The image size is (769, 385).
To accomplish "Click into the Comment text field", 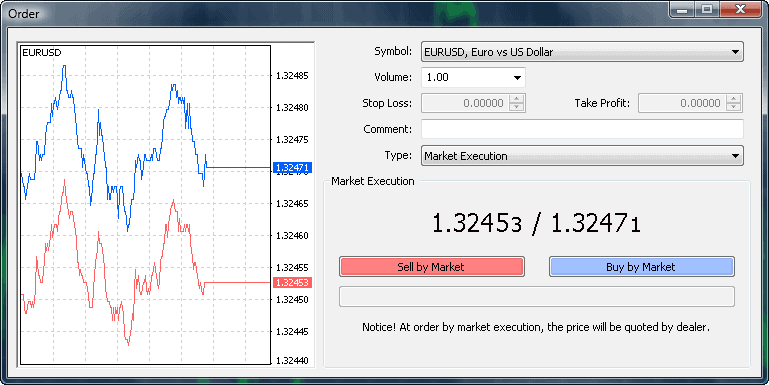I will 582,129.
